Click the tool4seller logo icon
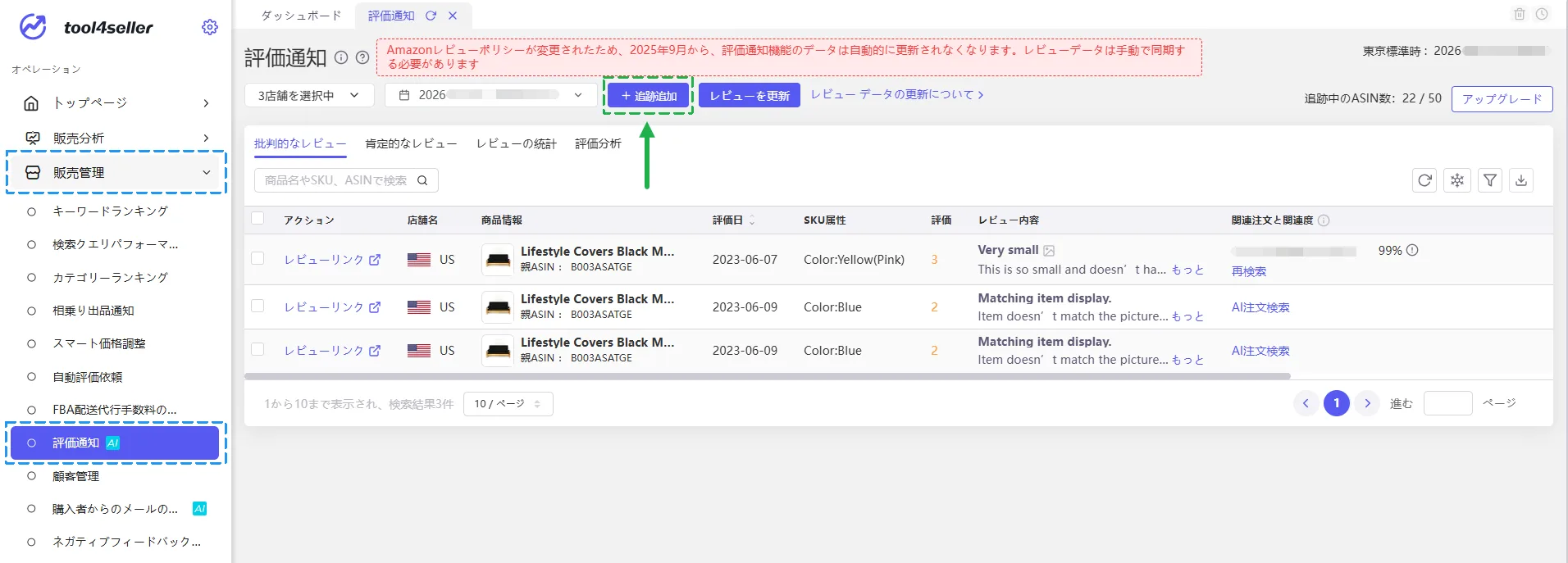 (x=33, y=27)
